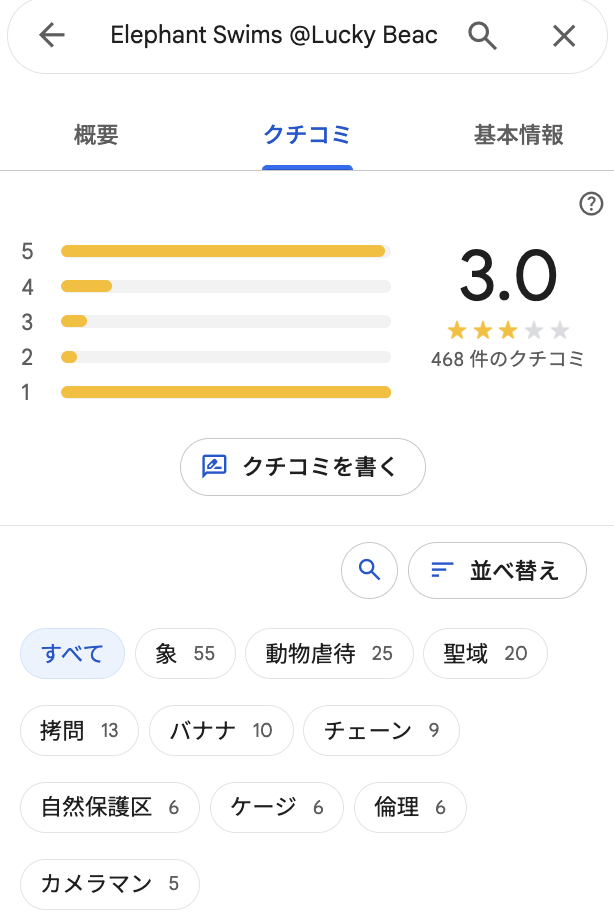Toggle the すべて filter chip

(x=72, y=653)
